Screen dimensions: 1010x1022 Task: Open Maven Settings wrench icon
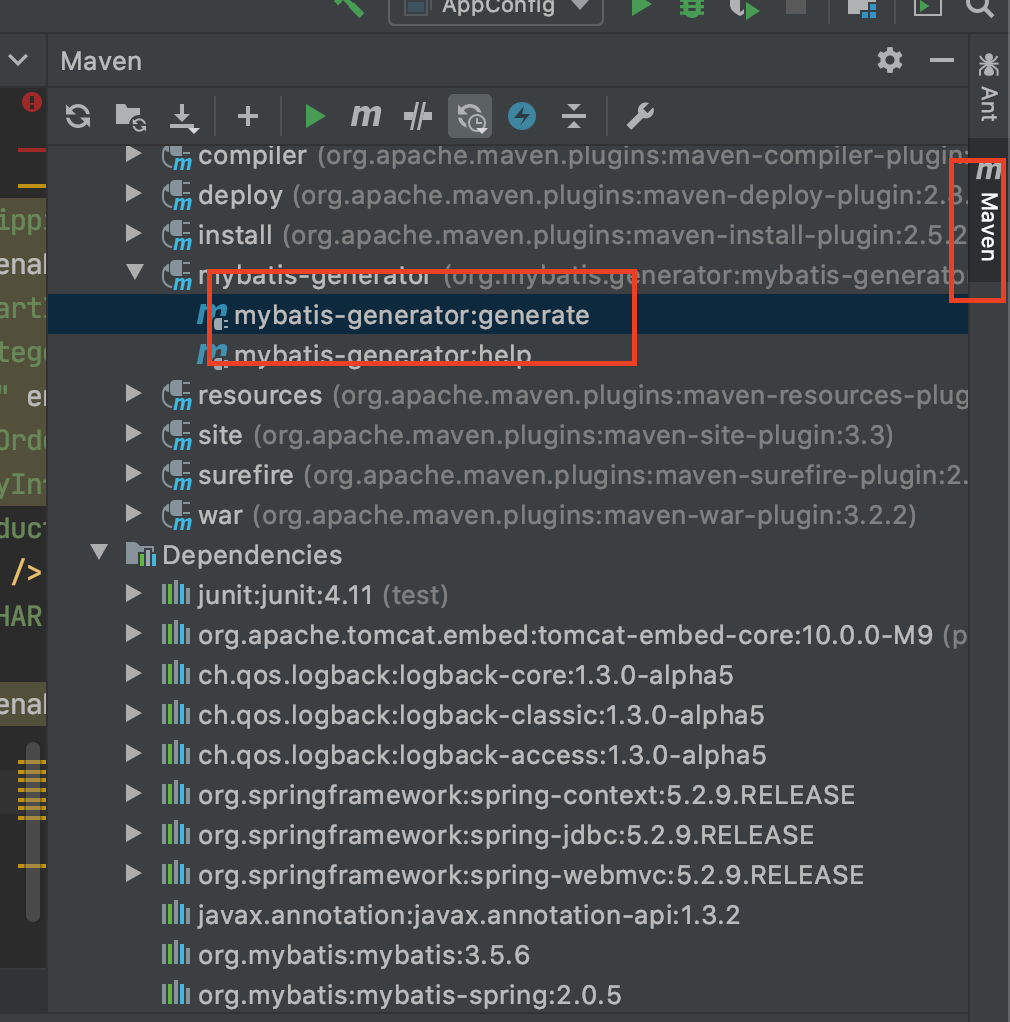[x=640, y=117]
